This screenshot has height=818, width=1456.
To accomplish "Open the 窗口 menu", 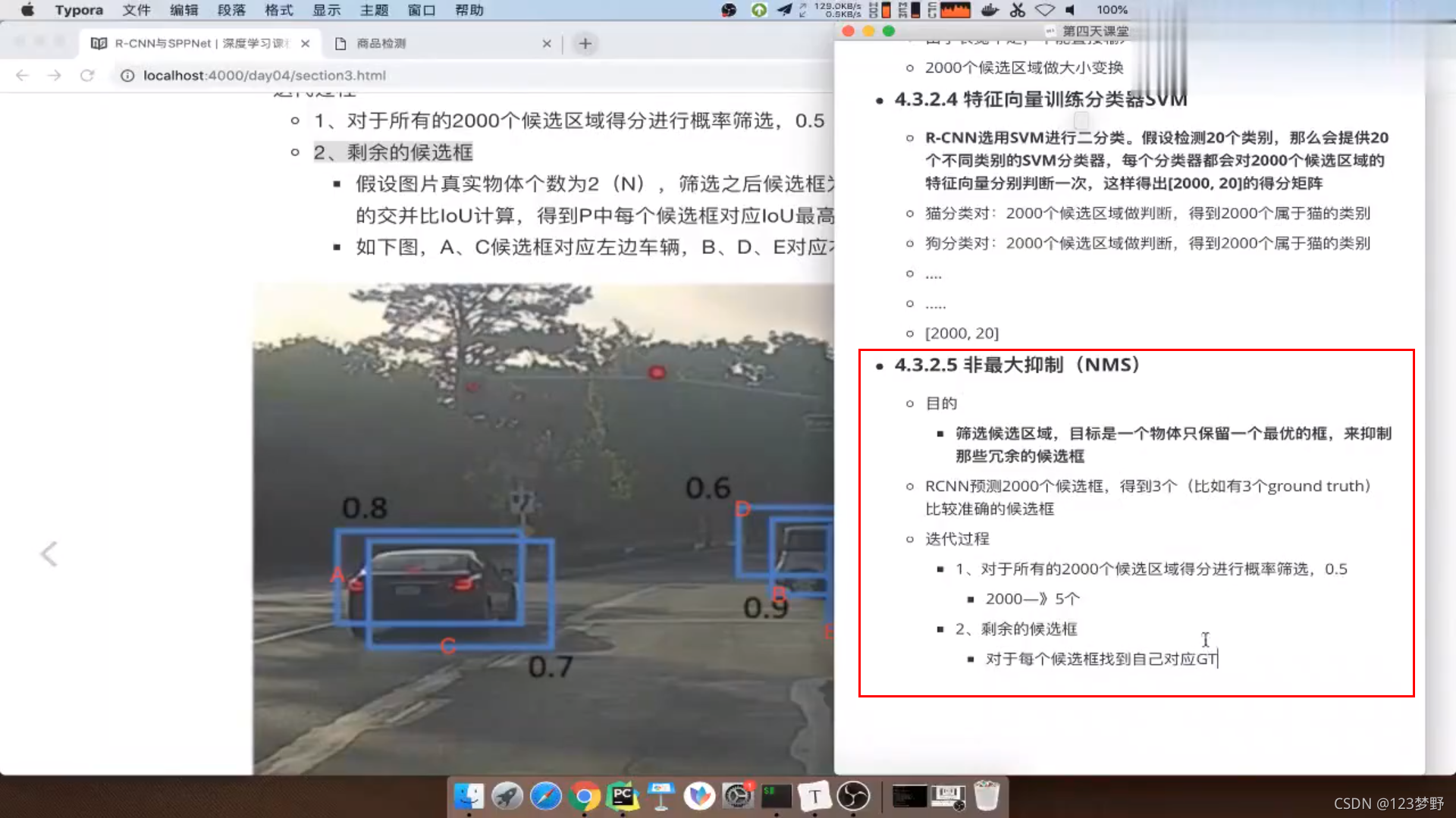I will click(x=422, y=10).
